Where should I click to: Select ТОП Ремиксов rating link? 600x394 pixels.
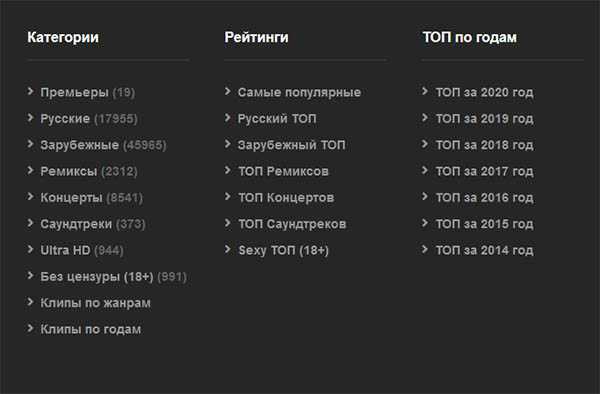click(283, 171)
